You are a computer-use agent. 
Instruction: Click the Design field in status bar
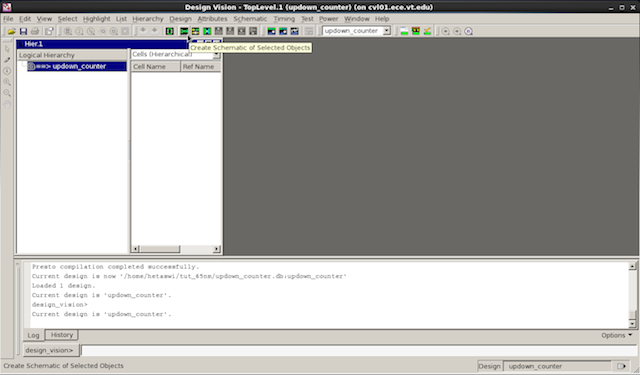point(557,366)
